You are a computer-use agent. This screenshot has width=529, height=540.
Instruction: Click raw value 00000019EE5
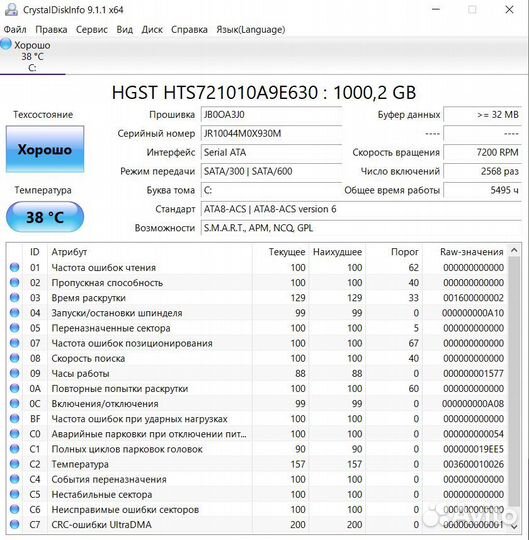click(473, 449)
